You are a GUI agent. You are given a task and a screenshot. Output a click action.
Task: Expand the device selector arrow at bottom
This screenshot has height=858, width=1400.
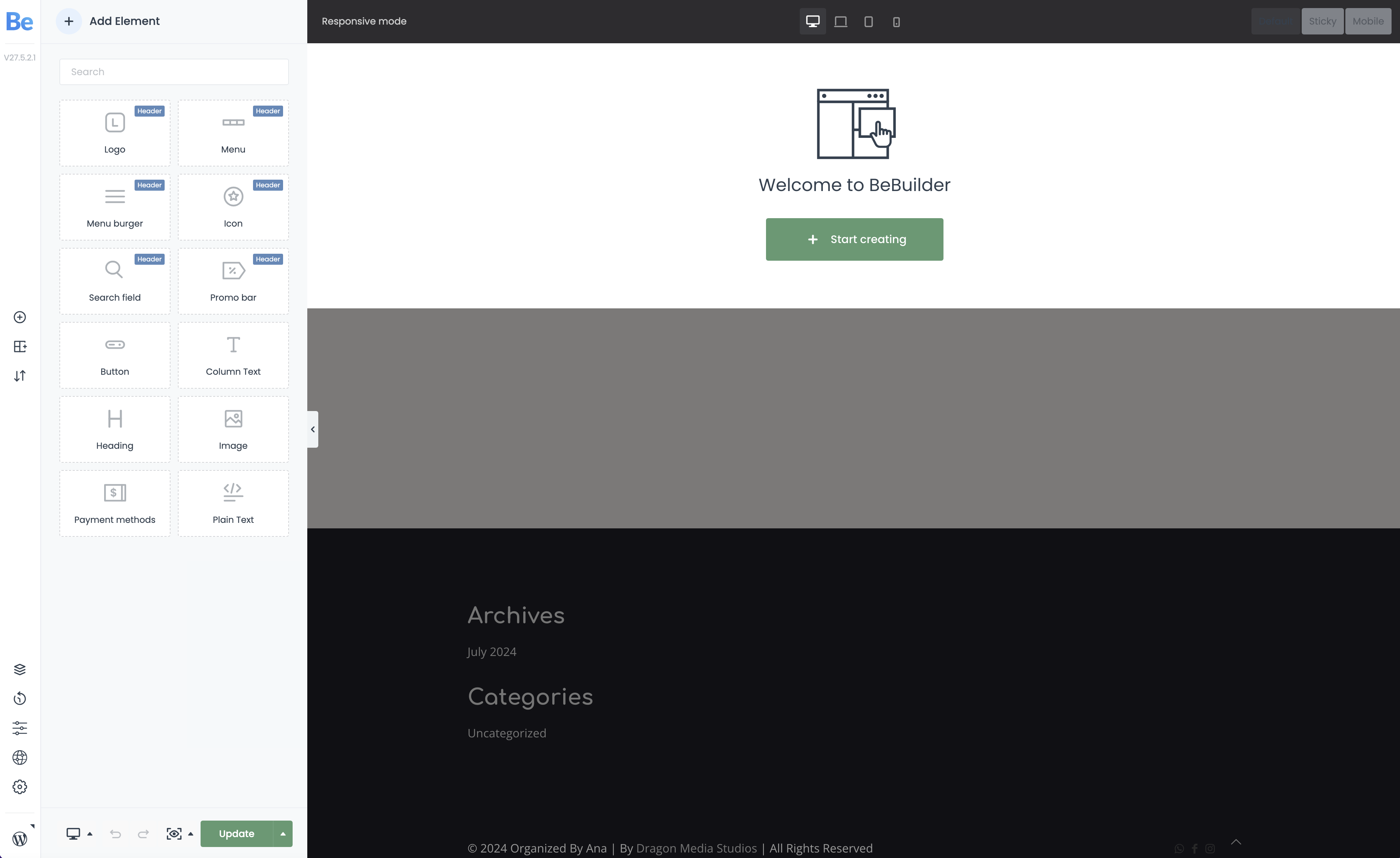coord(90,833)
